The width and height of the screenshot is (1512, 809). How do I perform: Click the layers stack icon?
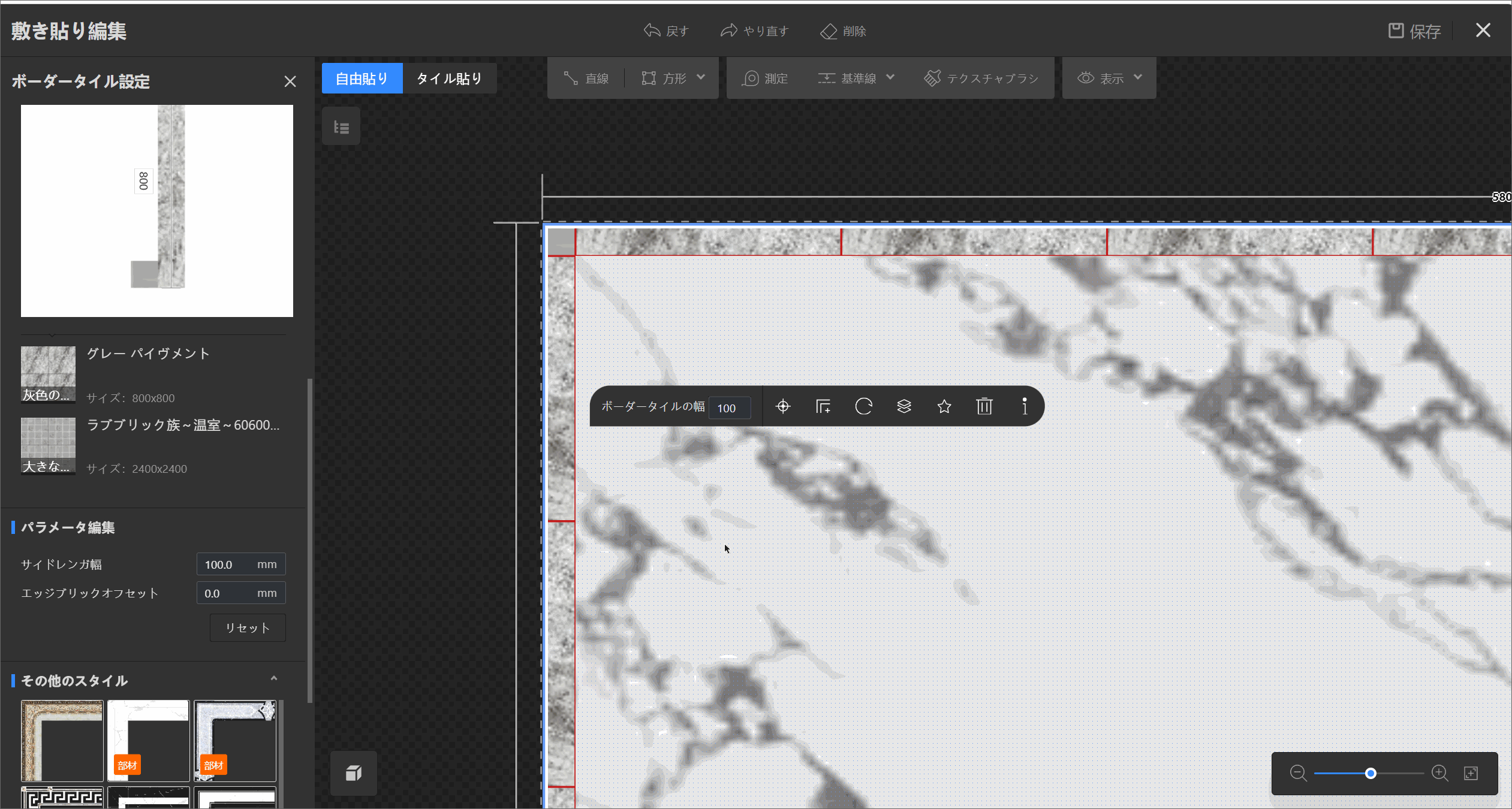(904, 407)
